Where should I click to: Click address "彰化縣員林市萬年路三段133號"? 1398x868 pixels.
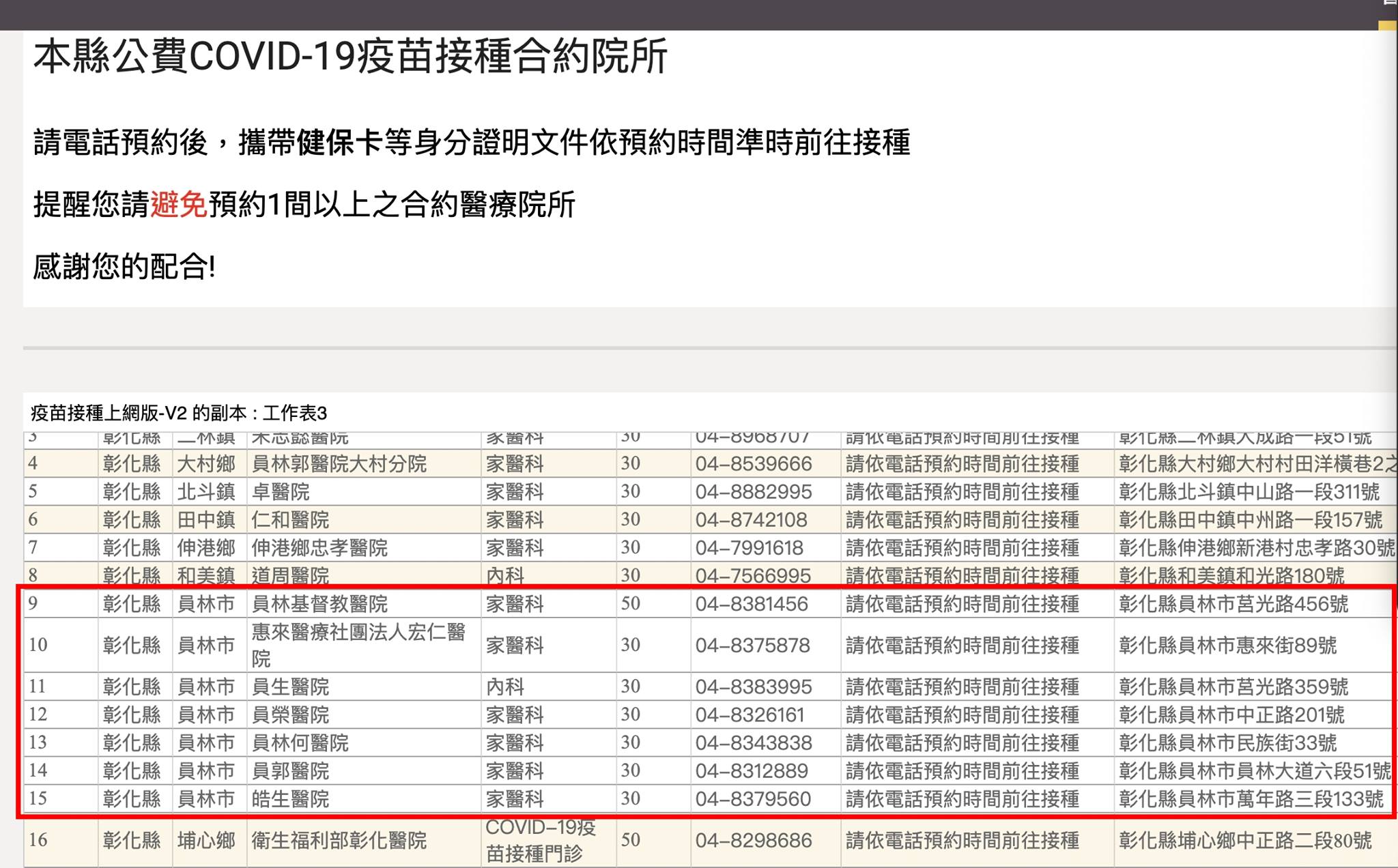tap(1251, 798)
